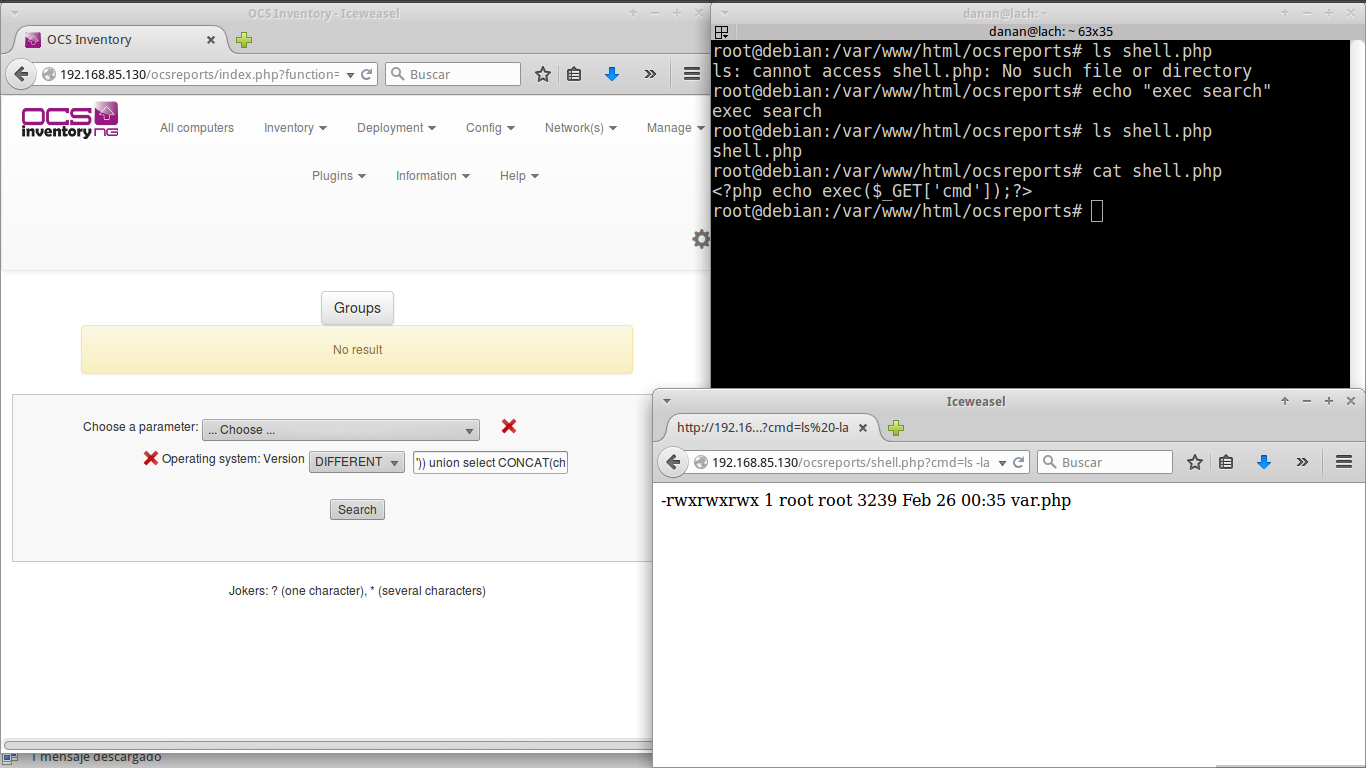Bookmark shell.php page with star icon
1366x768 pixels.
tap(1194, 462)
